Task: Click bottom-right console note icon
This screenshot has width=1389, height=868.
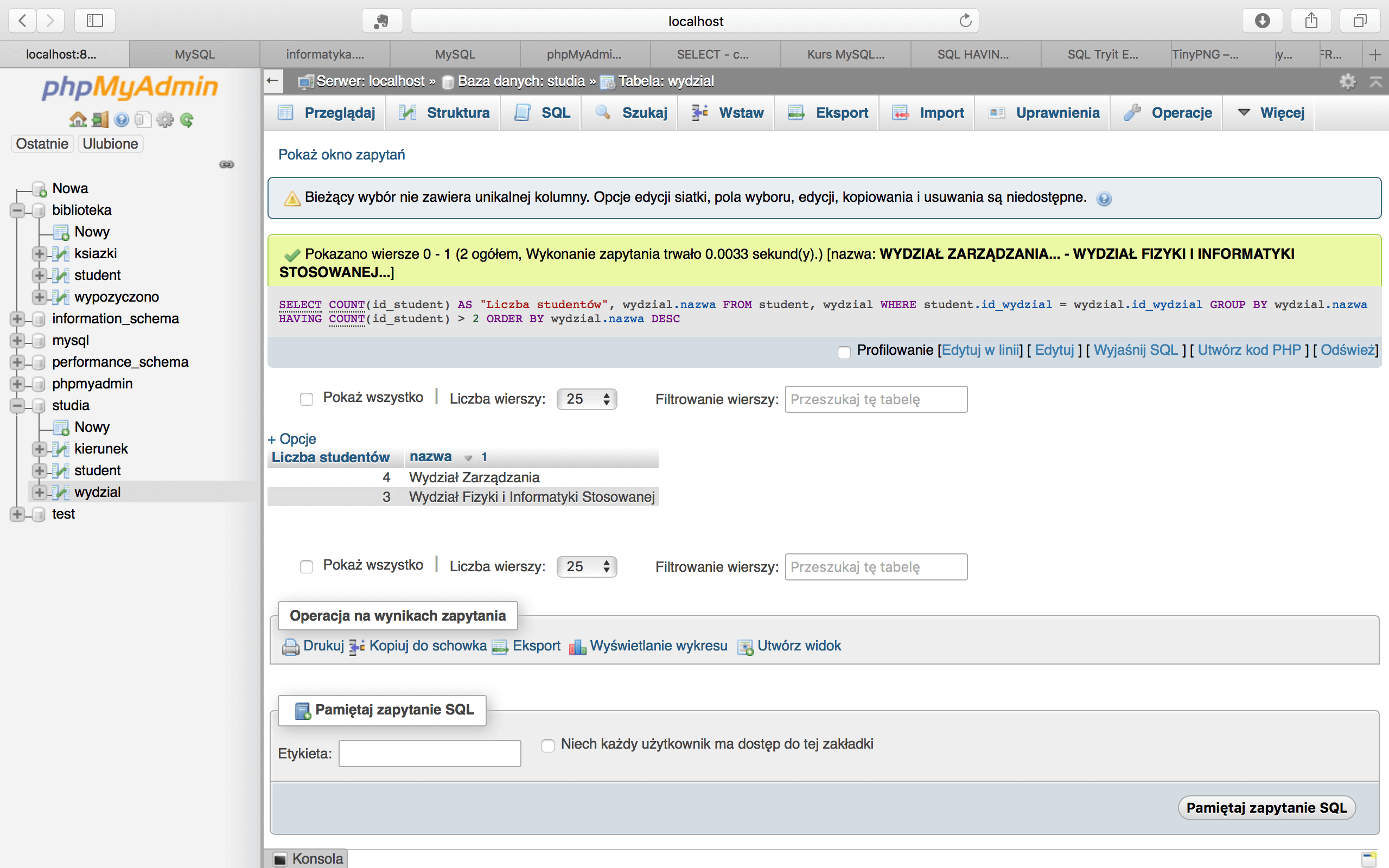Action: coord(1369,859)
